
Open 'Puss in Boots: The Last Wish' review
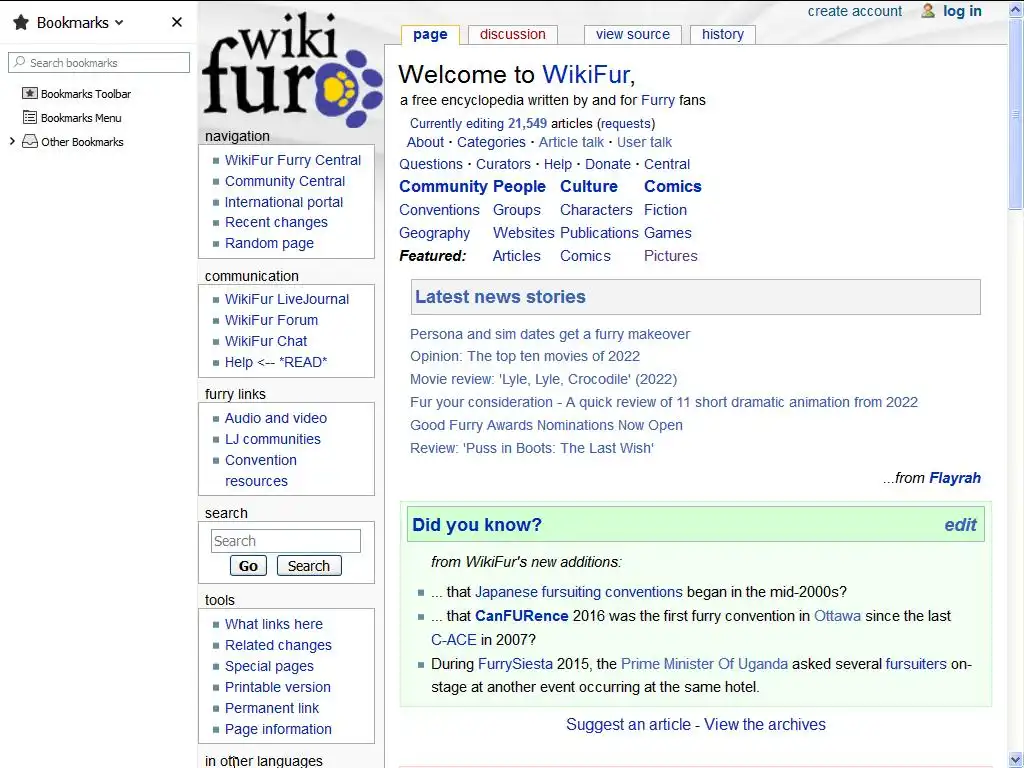(532, 448)
